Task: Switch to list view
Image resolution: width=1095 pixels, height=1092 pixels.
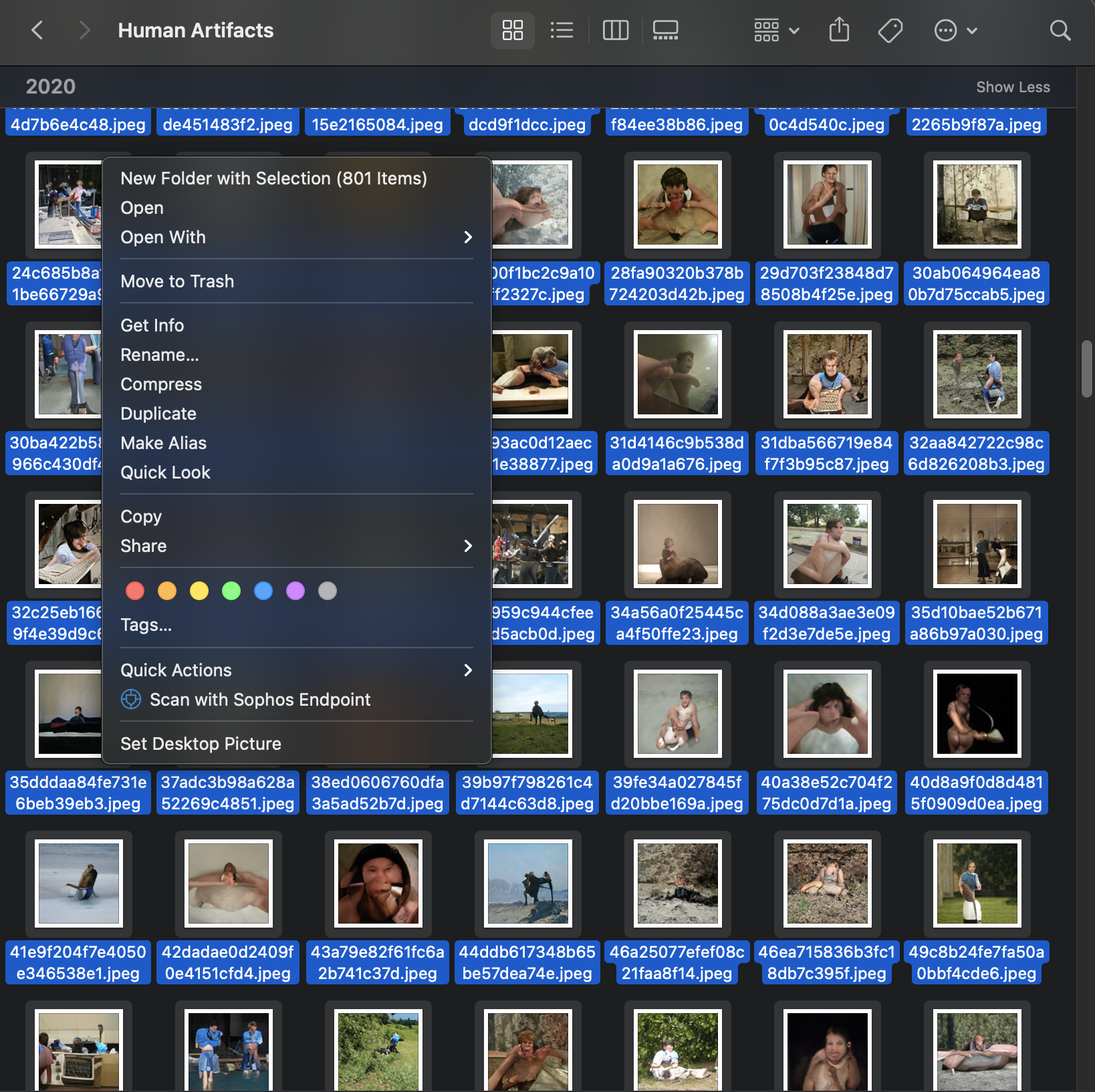Action: [x=562, y=30]
